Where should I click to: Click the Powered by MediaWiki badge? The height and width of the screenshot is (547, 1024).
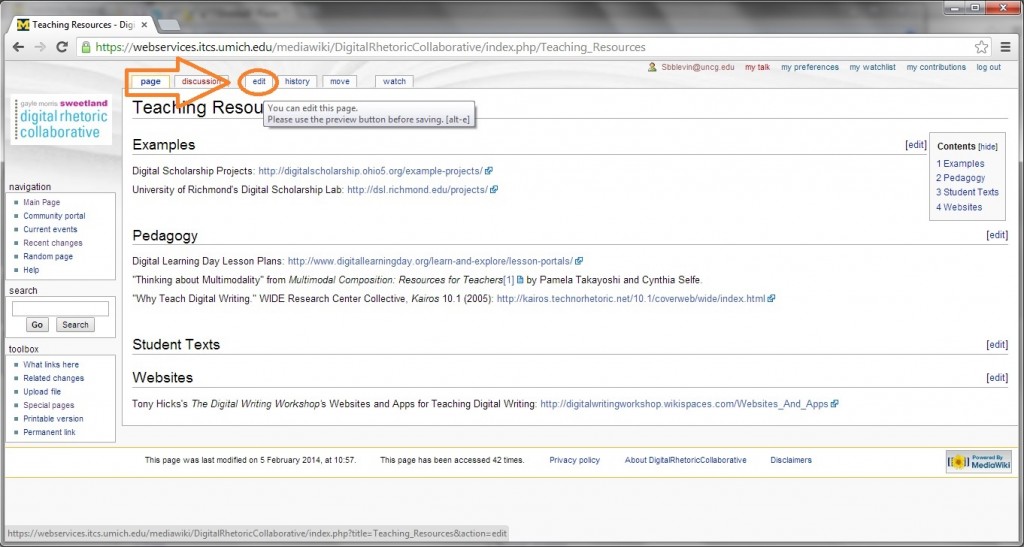point(978,461)
